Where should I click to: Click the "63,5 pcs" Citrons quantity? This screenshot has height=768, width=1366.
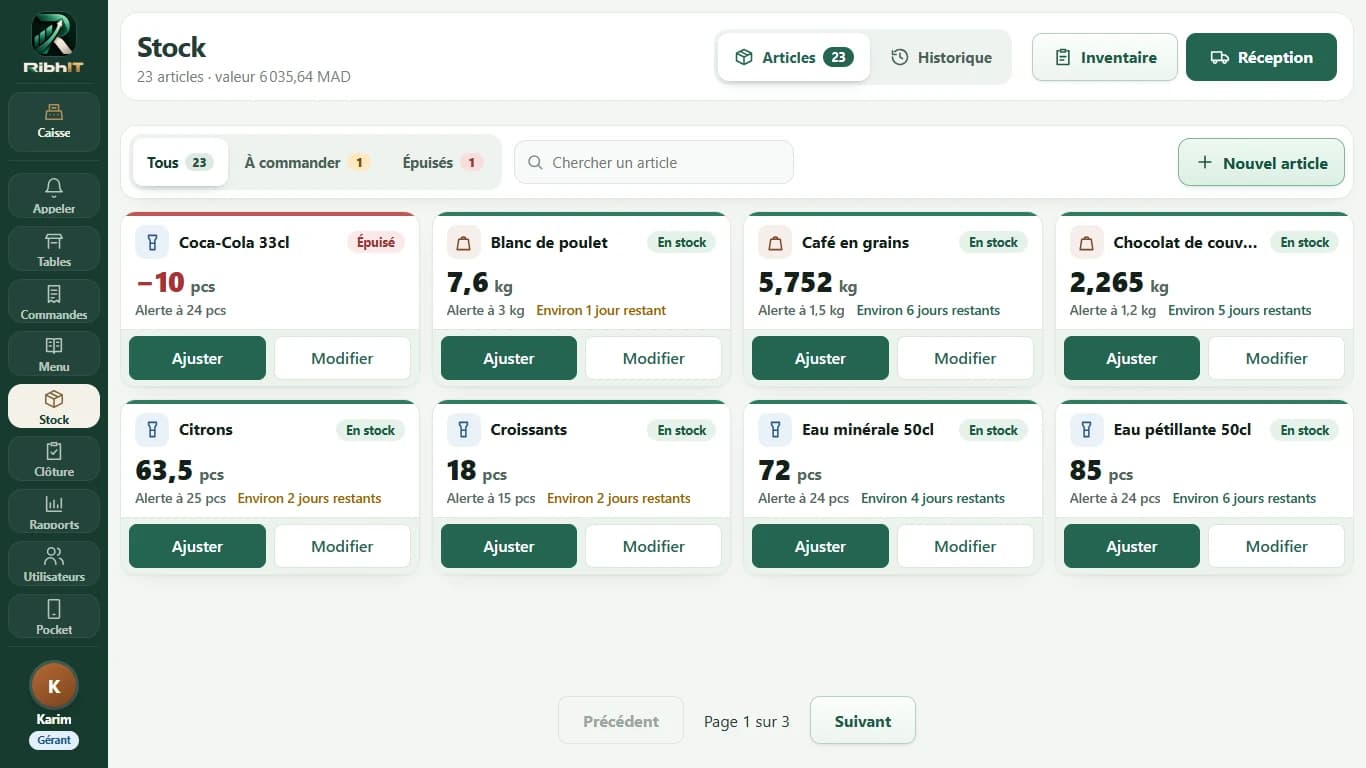point(180,470)
